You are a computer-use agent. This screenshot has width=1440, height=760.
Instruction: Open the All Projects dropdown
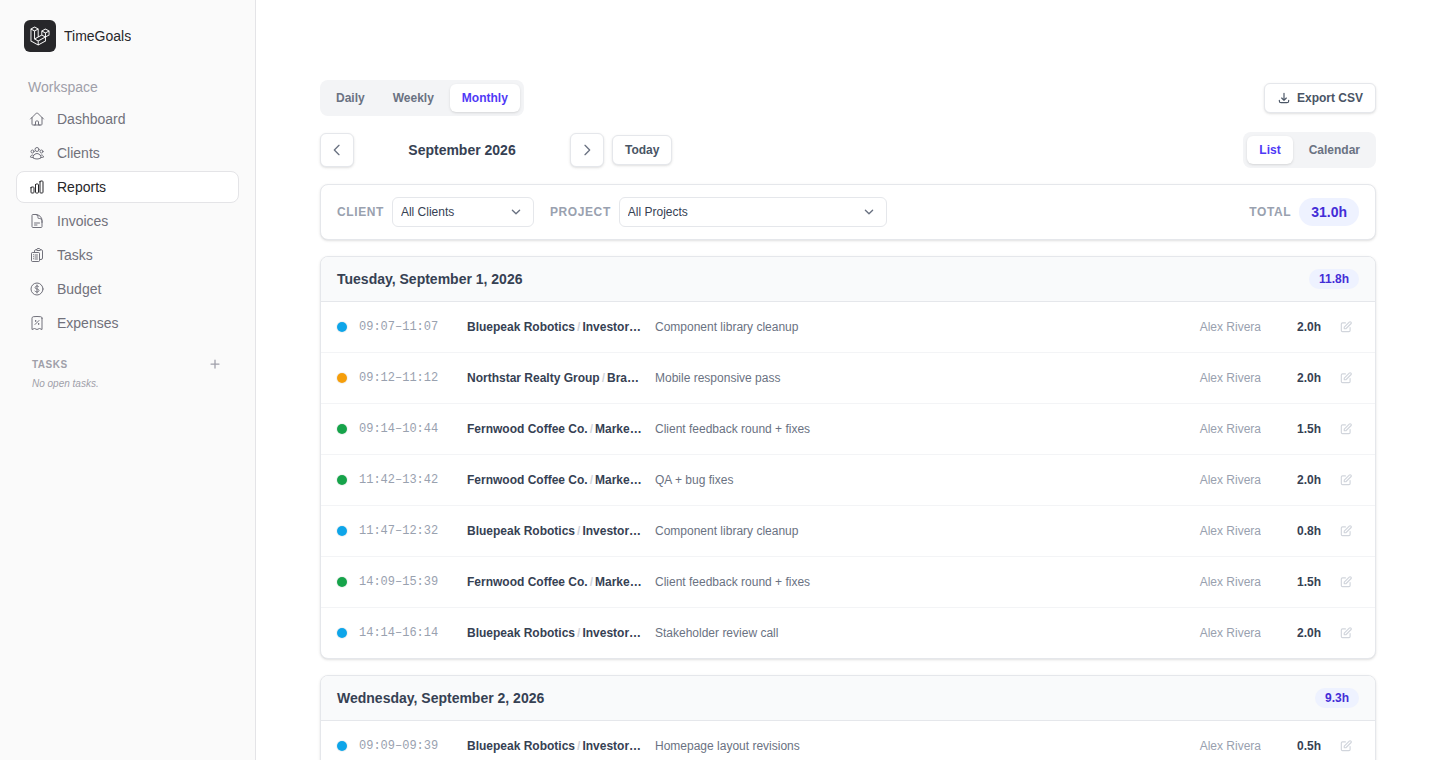753,212
